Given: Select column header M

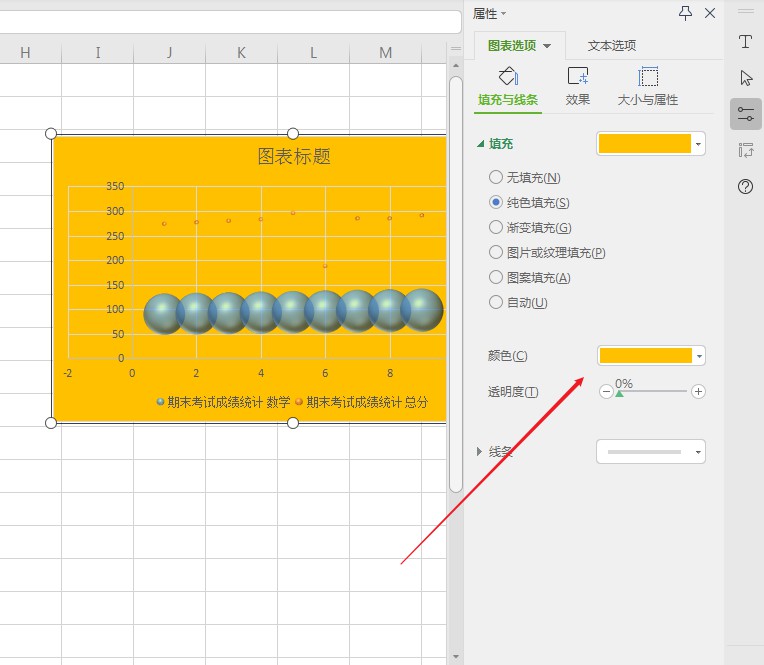Looking at the screenshot, I should [385, 53].
